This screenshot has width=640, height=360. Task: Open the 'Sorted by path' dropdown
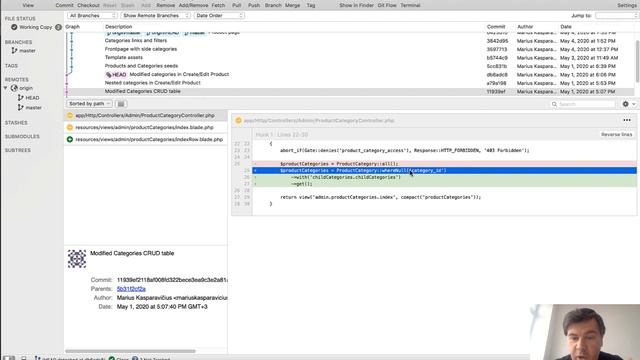click(x=89, y=104)
